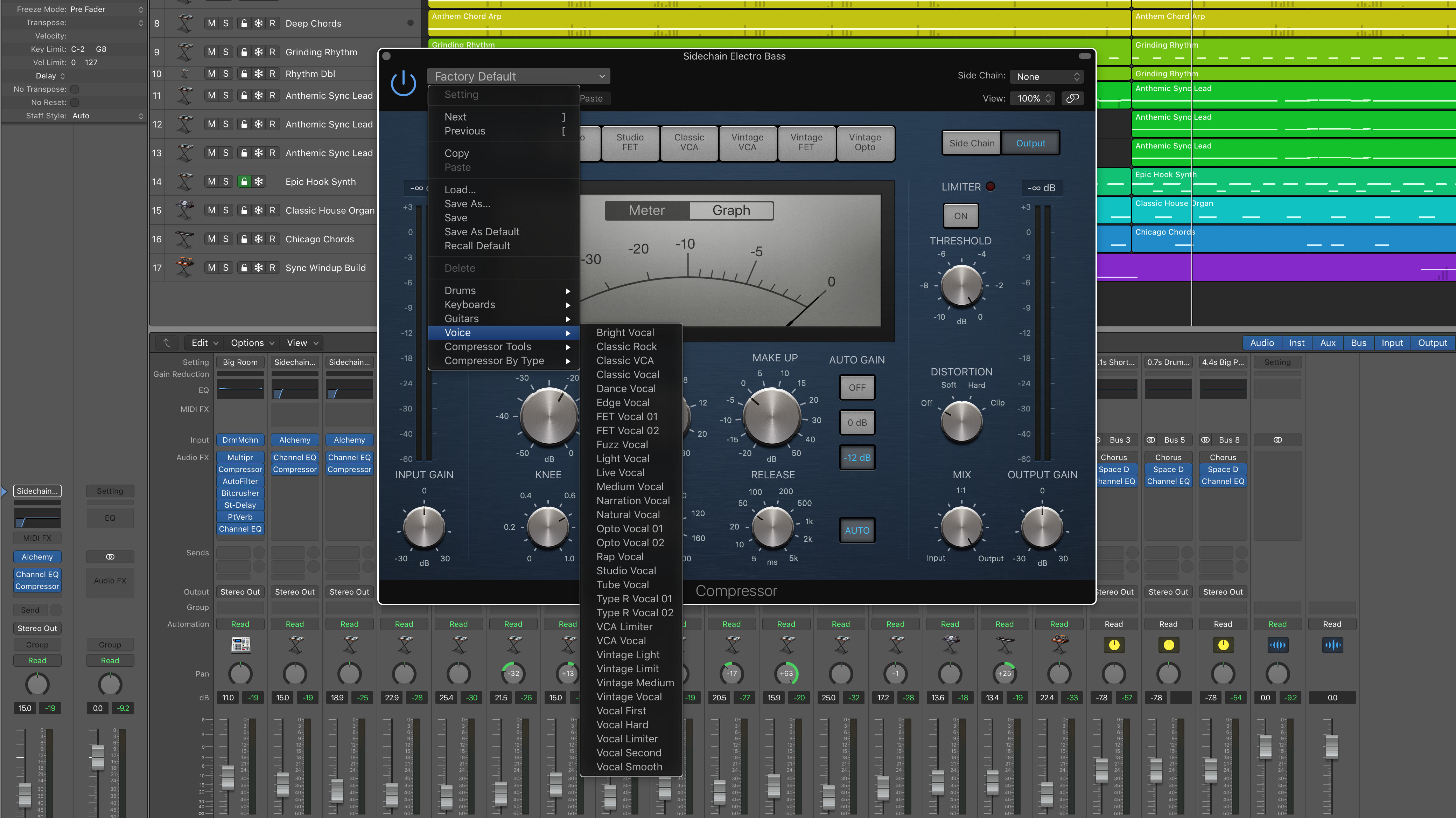1456x818 pixels.
Task: Click the stereo format icon on Bus 5
Action: click(1151, 439)
